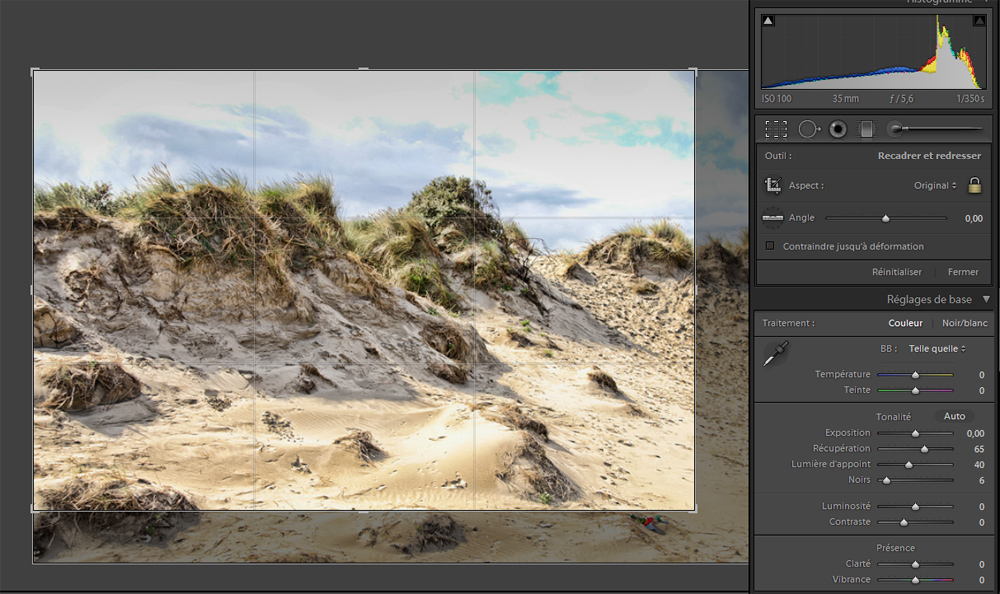Click the Angle value 0,00 field
The image size is (1000, 594).
[x=973, y=218]
